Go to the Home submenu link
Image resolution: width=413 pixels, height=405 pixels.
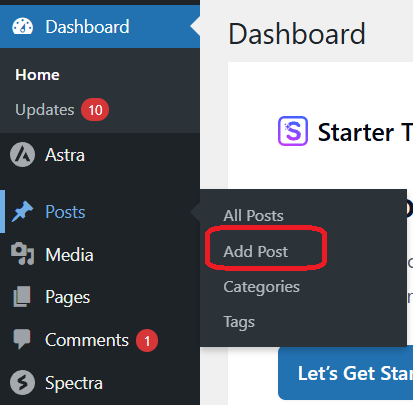click(37, 75)
